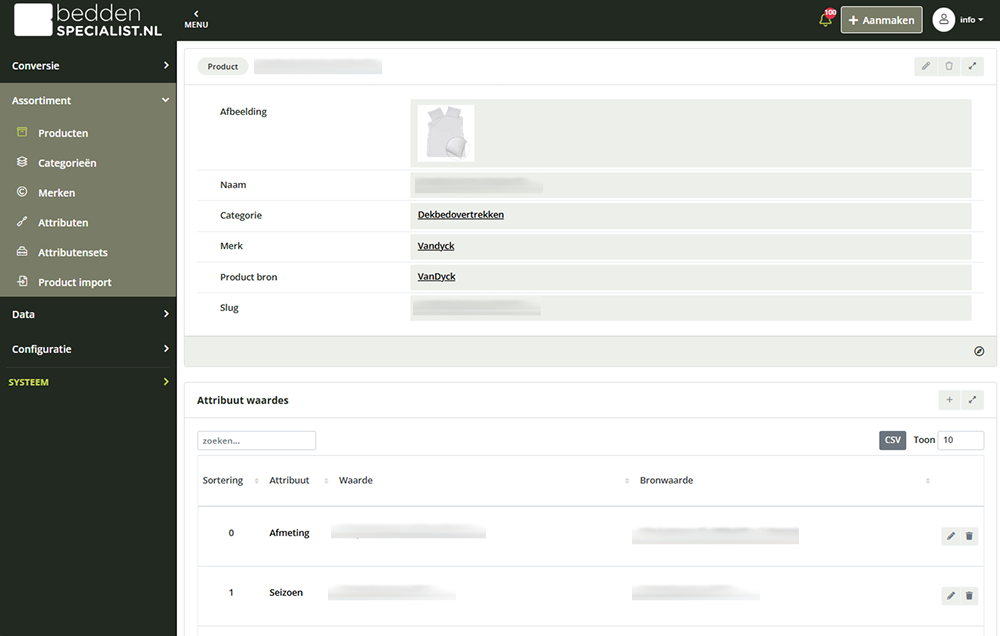Viewport: 1000px width, 636px height.
Task: Follow the Vandyck merk link
Action: tap(436, 246)
